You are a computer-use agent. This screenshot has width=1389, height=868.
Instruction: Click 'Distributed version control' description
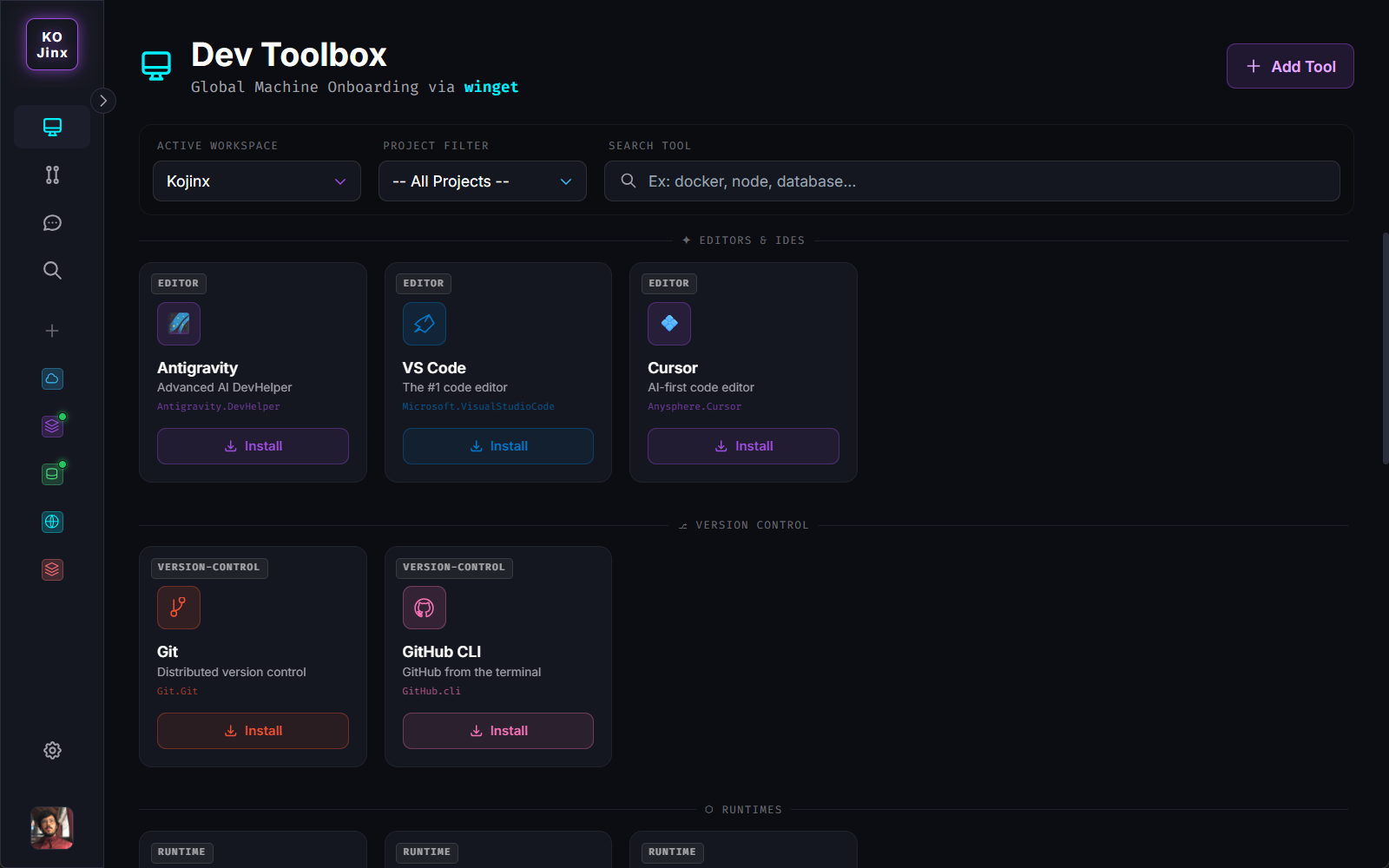pyautogui.click(x=232, y=672)
